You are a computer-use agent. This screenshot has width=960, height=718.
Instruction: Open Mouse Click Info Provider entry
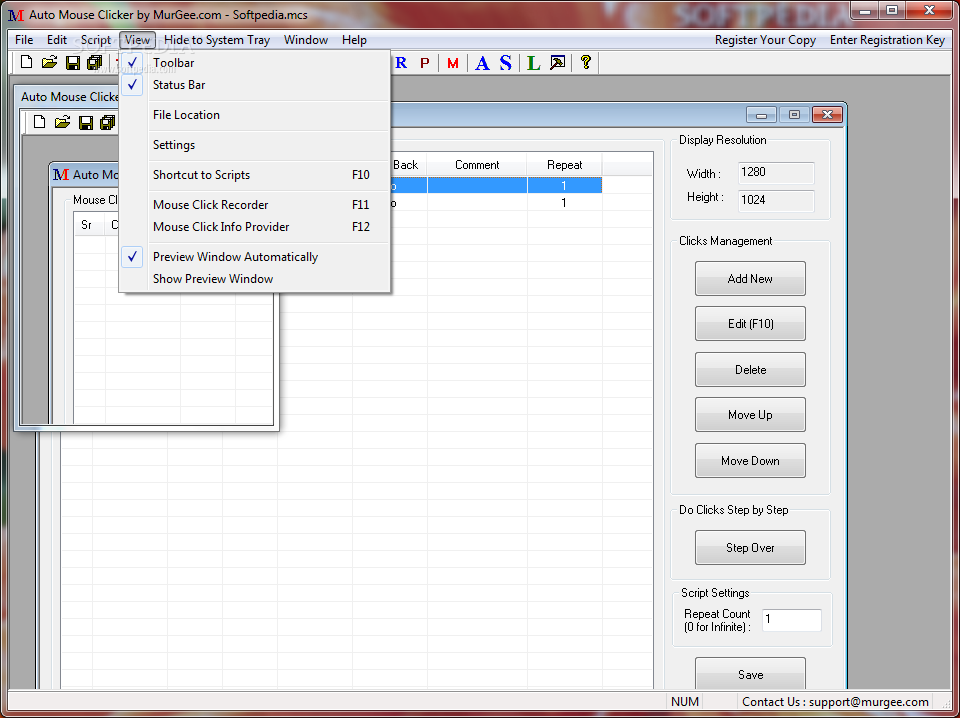click(254, 226)
